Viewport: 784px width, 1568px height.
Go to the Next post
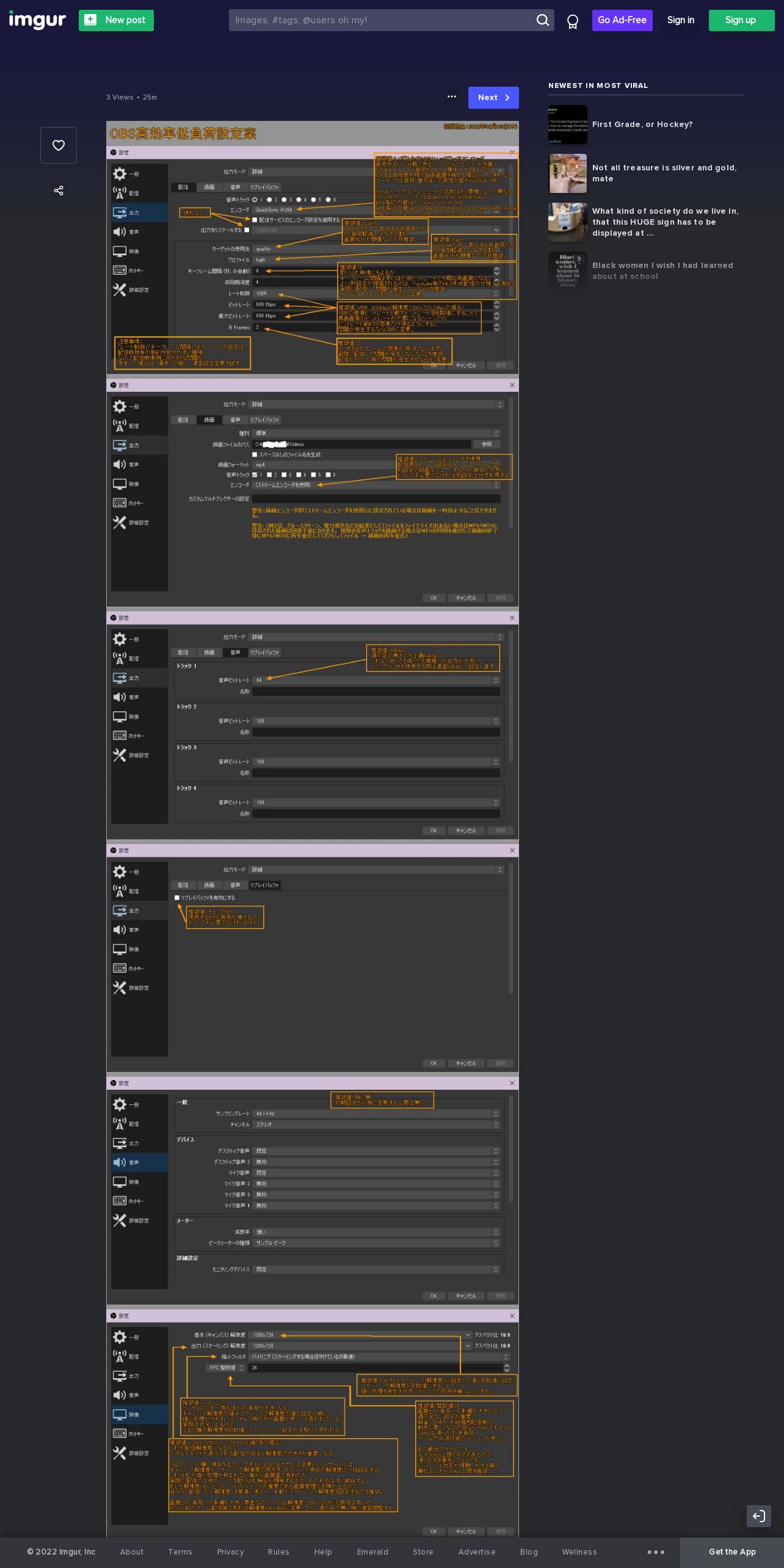(493, 98)
